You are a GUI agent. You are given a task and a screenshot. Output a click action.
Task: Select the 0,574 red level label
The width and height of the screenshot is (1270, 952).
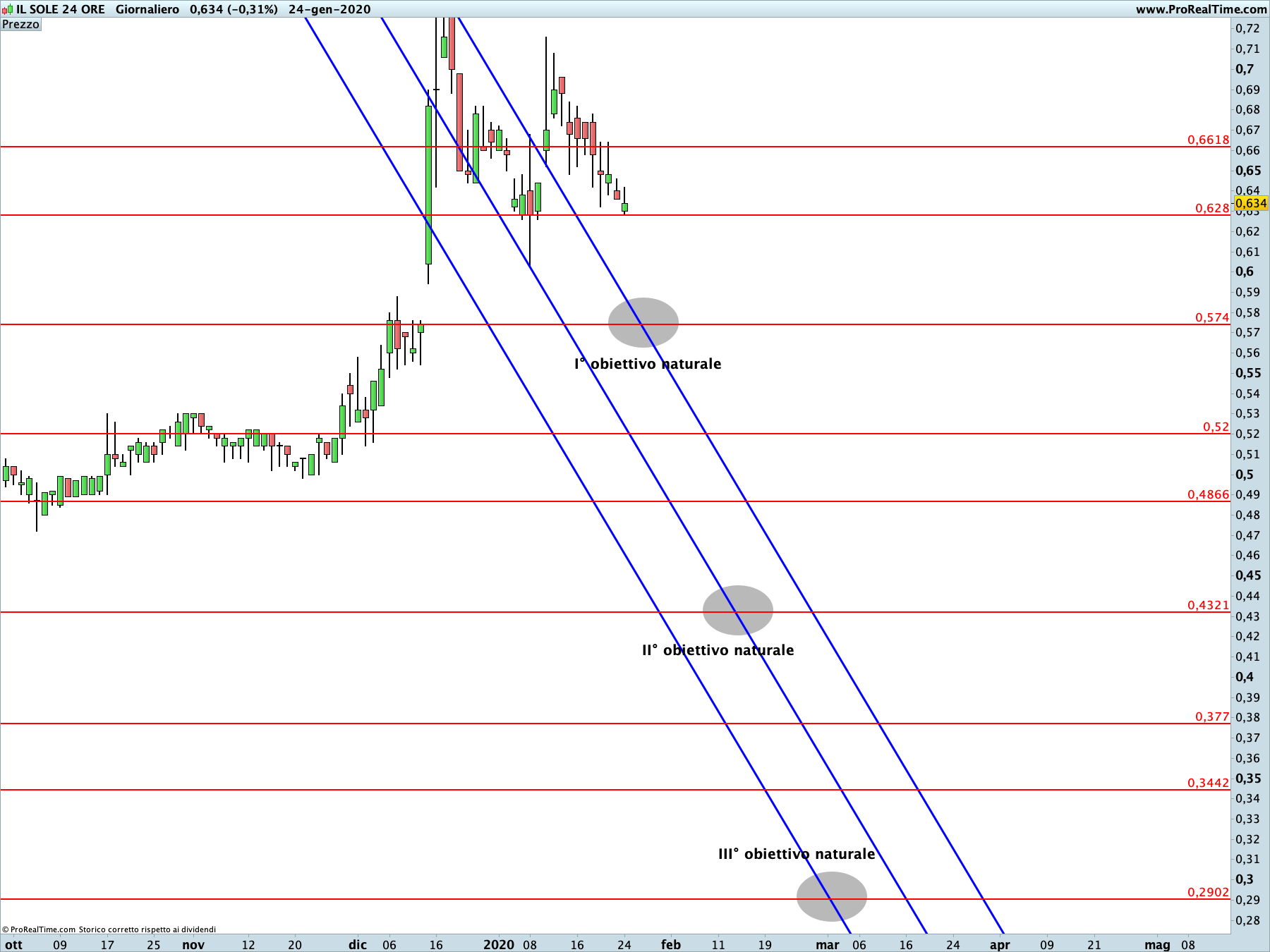click(1212, 317)
